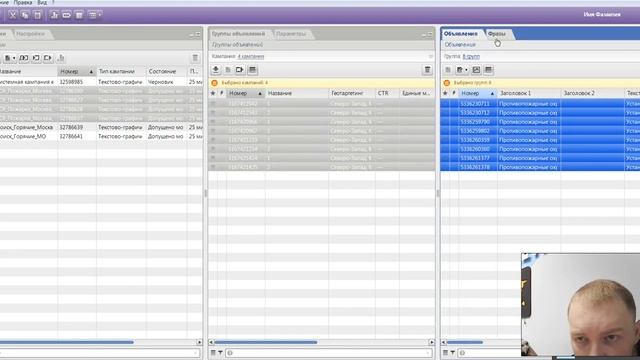Switch to the Параметры tab
Screen dimensions: 640x360
point(291,34)
